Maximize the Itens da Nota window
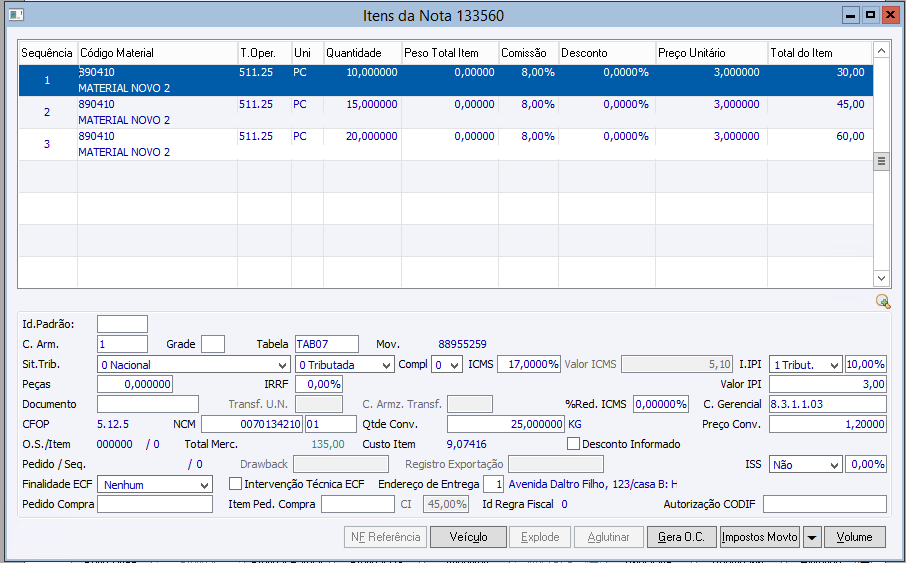The width and height of the screenshot is (906, 563). [x=870, y=15]
